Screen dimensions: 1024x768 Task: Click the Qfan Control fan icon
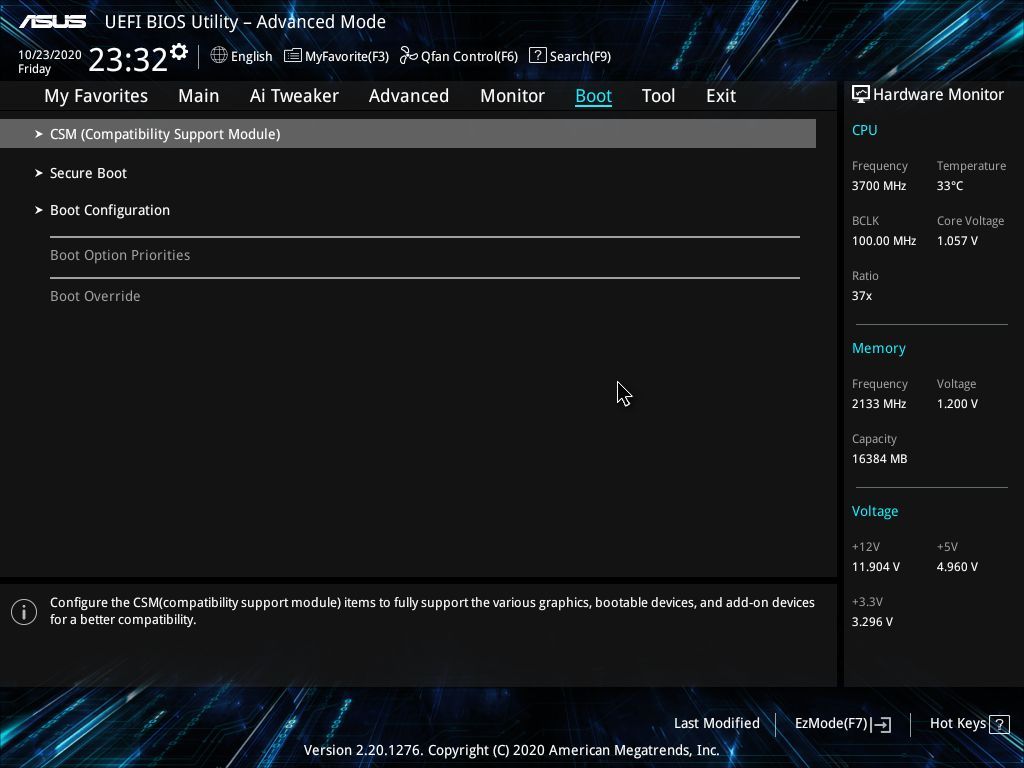[409, 56]
